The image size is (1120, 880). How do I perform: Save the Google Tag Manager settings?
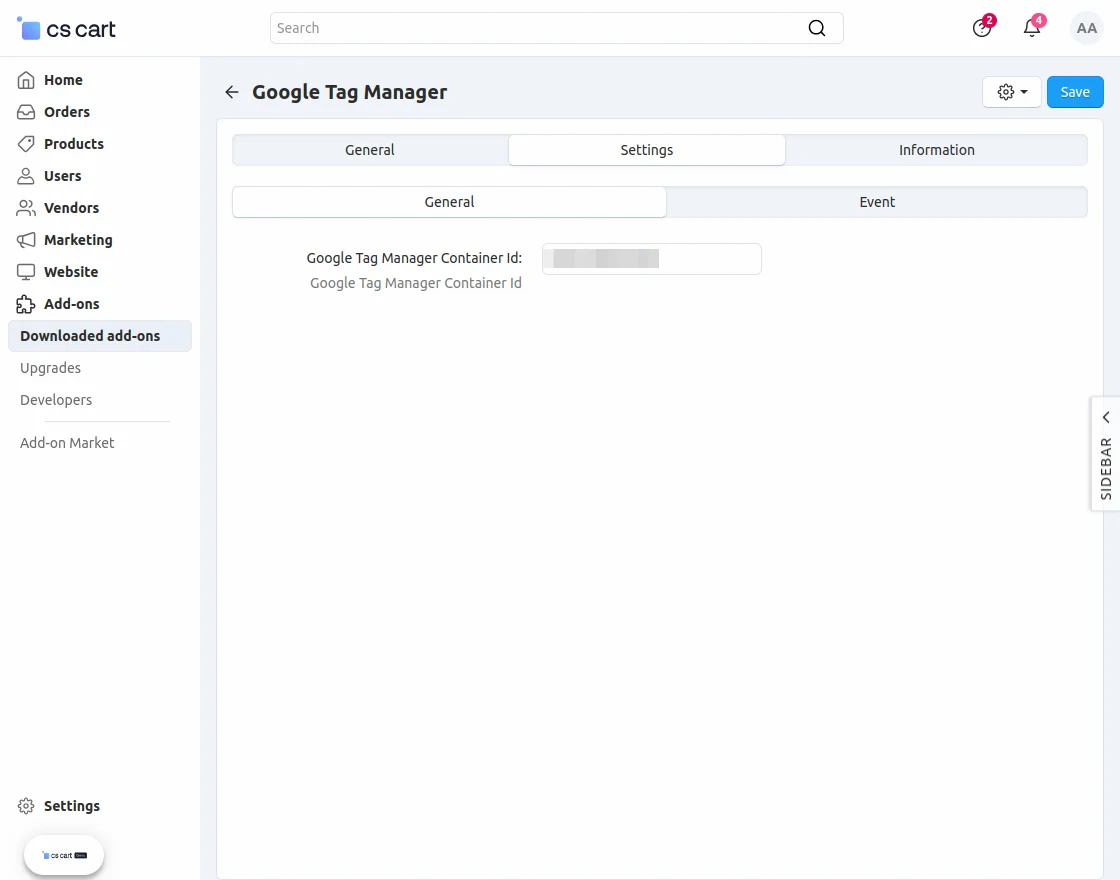click(1075, 91)
